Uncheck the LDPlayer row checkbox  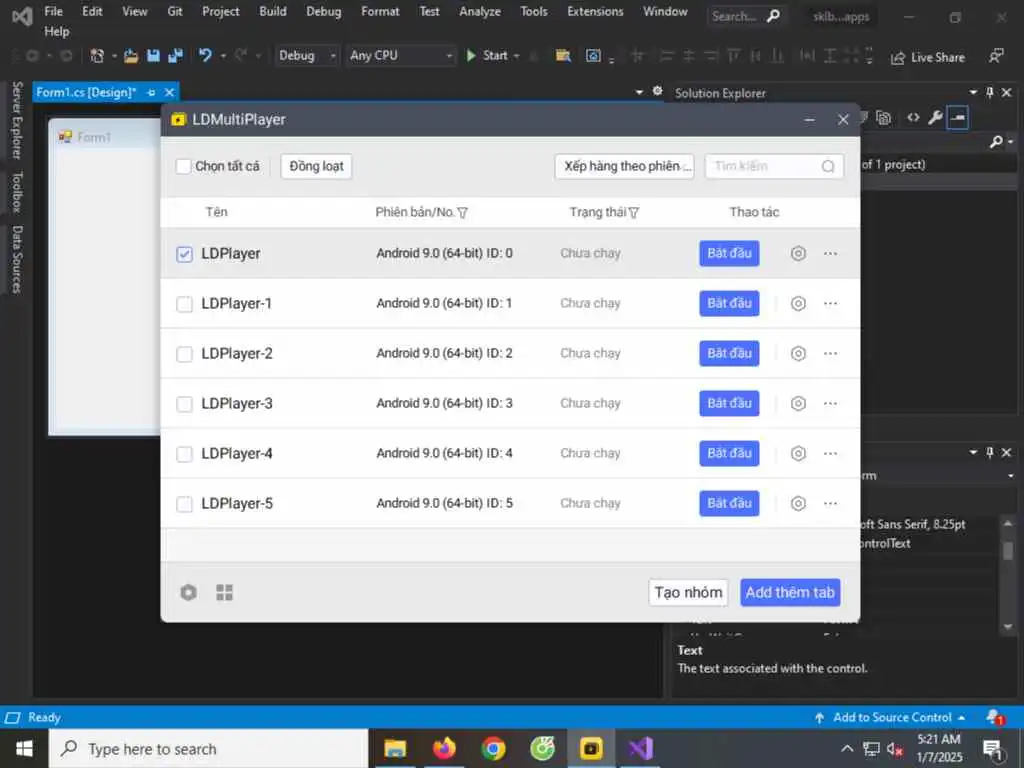(185, 254)
